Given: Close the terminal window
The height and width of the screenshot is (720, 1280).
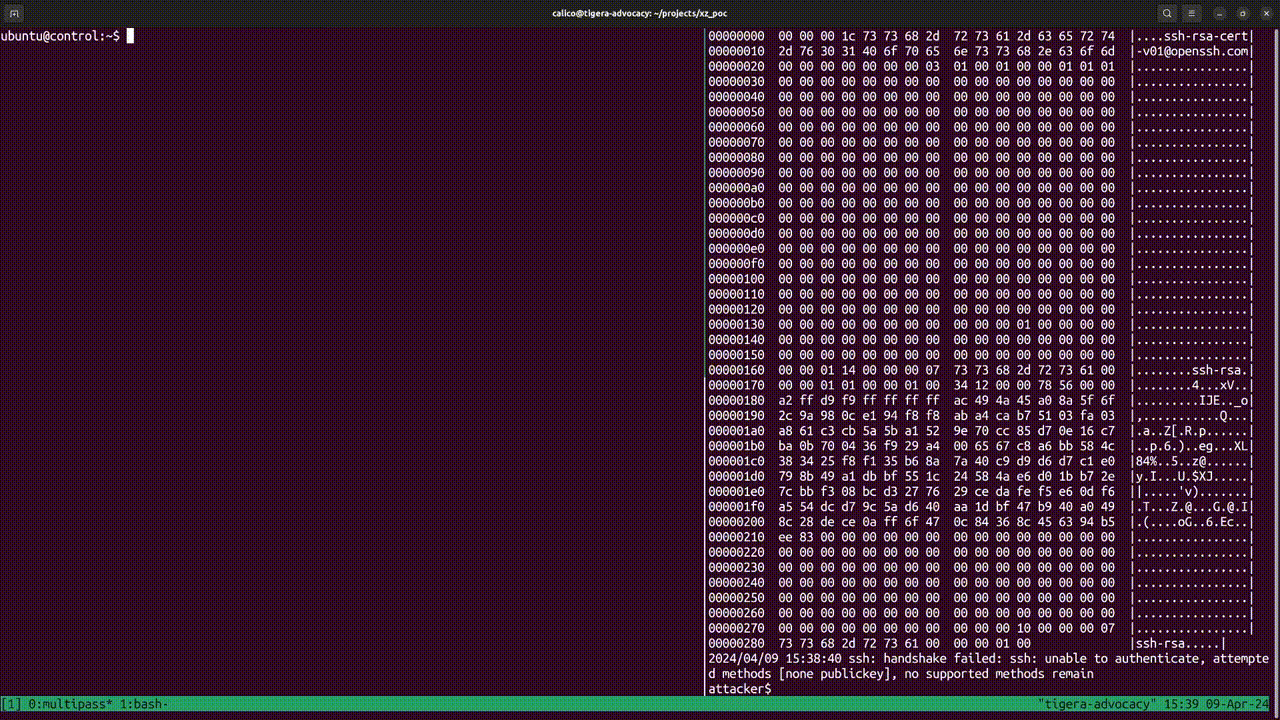Looking at the screenshot, I should (x=1265, y=13).
